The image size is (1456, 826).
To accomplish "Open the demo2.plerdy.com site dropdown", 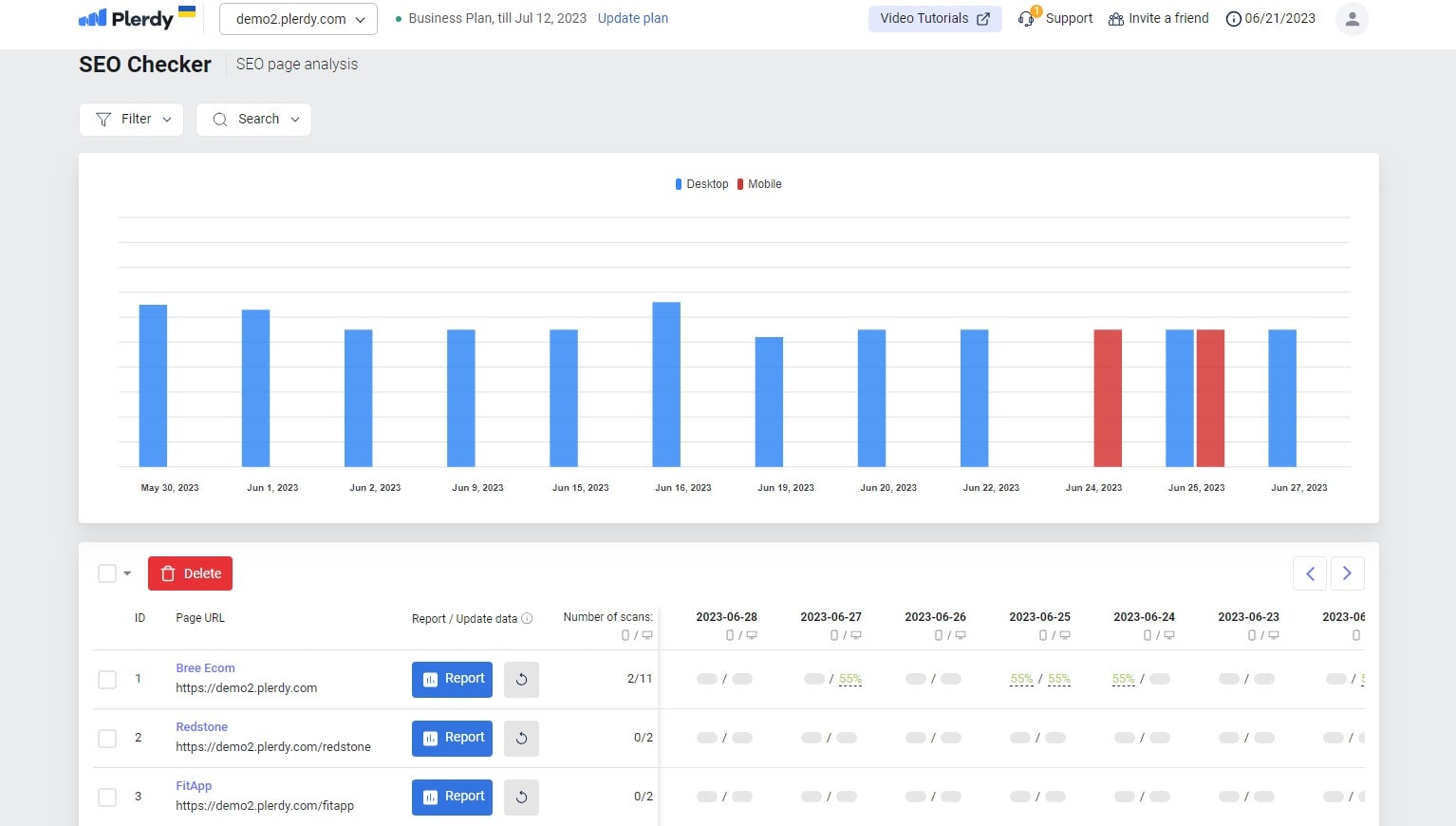I will click(x=297, y=18).
